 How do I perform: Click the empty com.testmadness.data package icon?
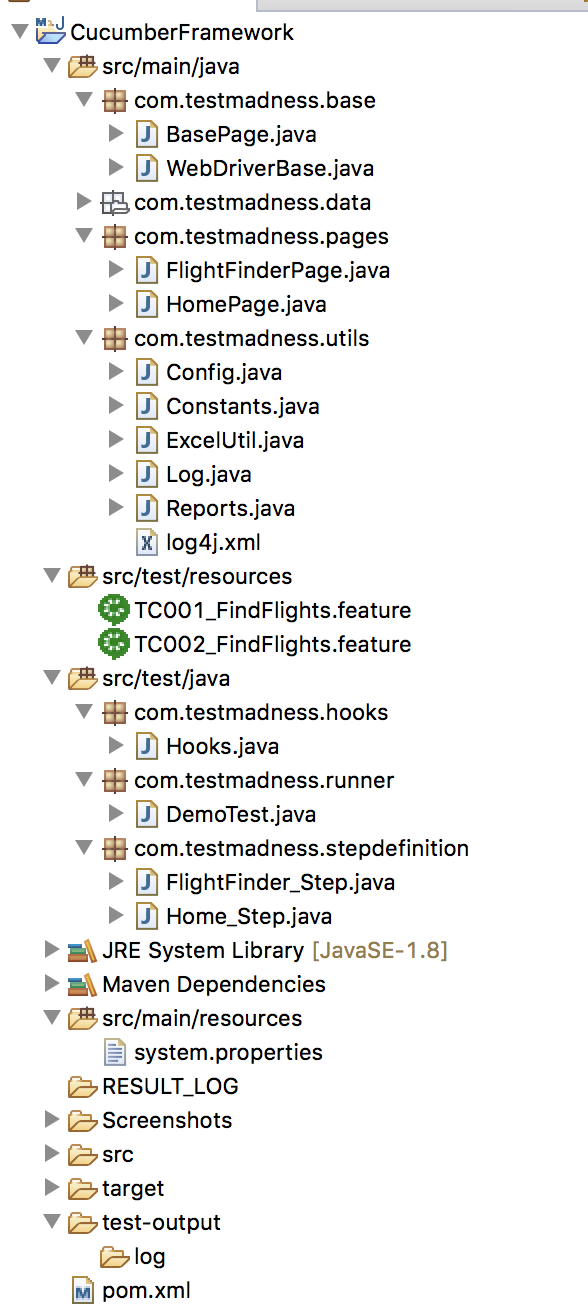[x=115, y=203]
